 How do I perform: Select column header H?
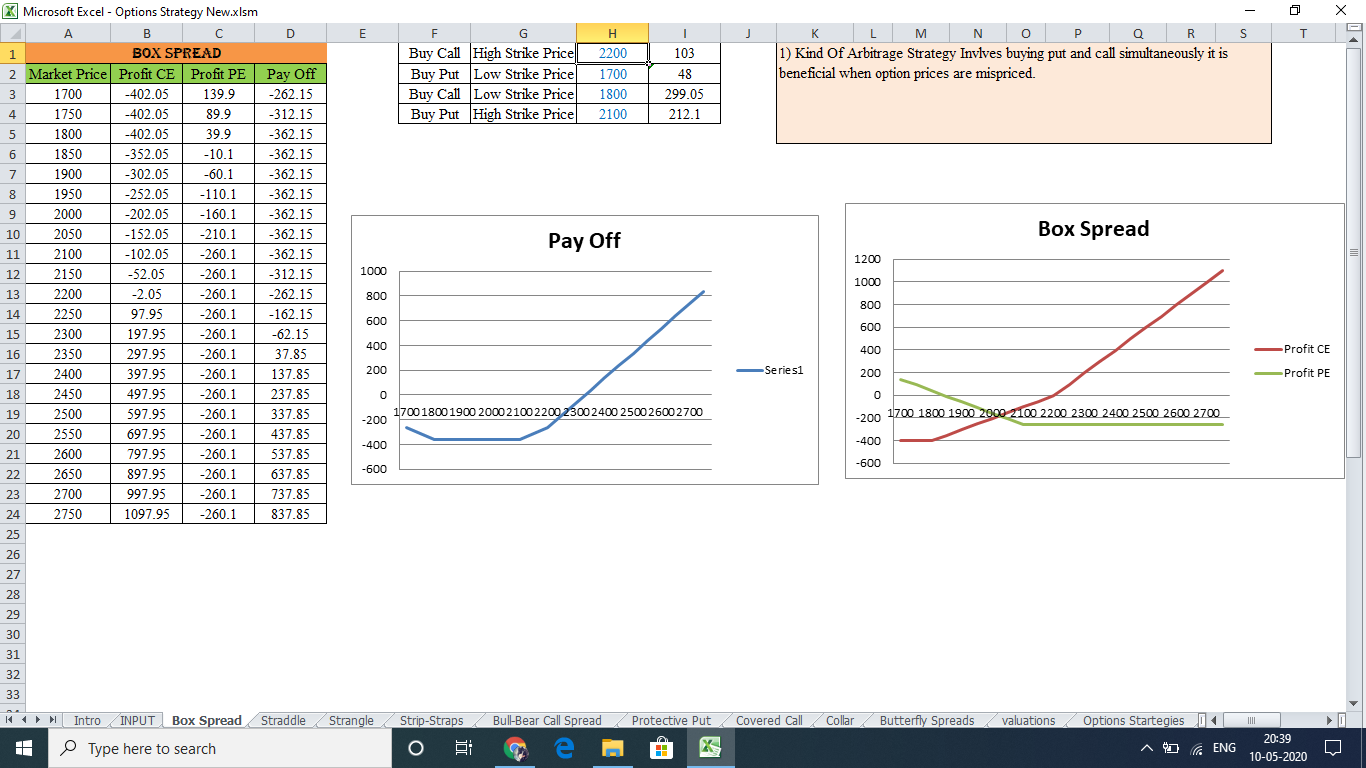(612, 33)
